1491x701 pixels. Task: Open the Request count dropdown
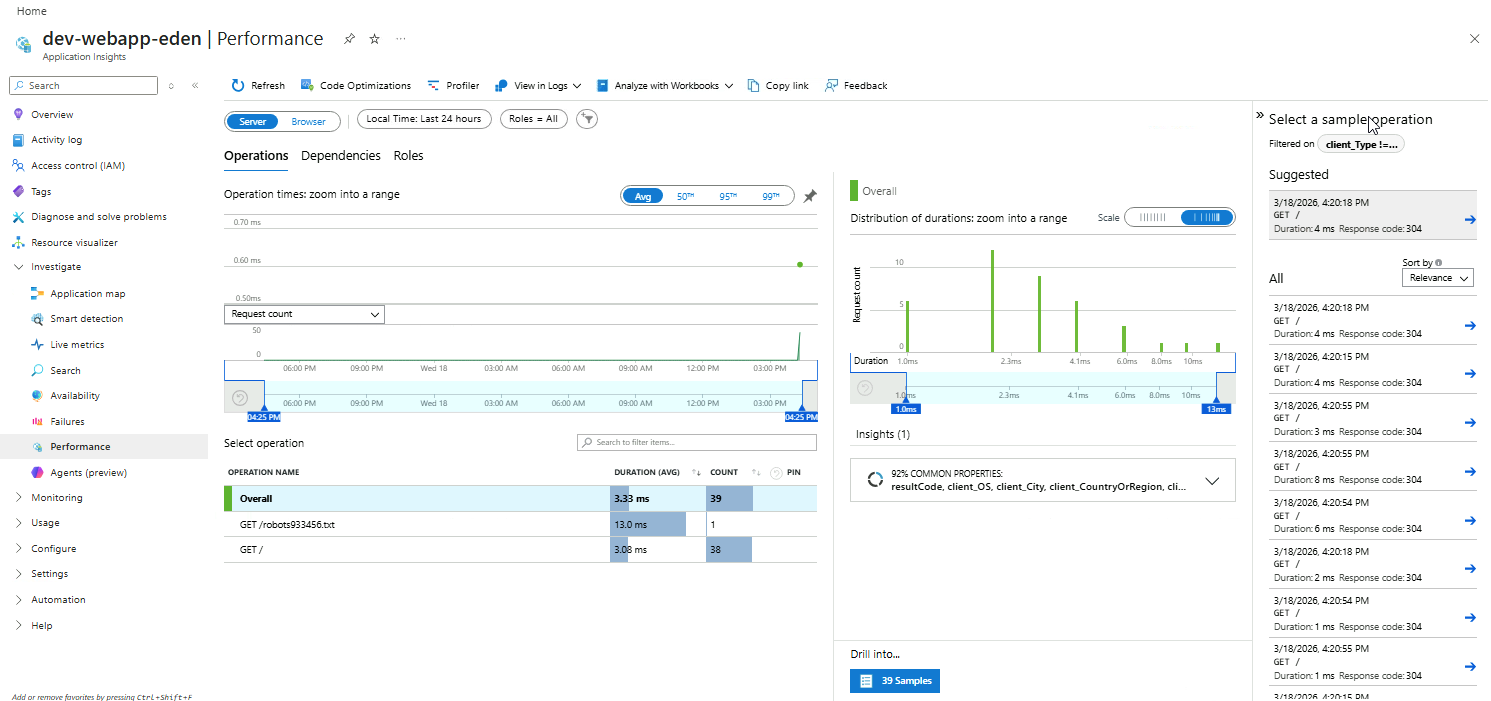pos(304,314)
